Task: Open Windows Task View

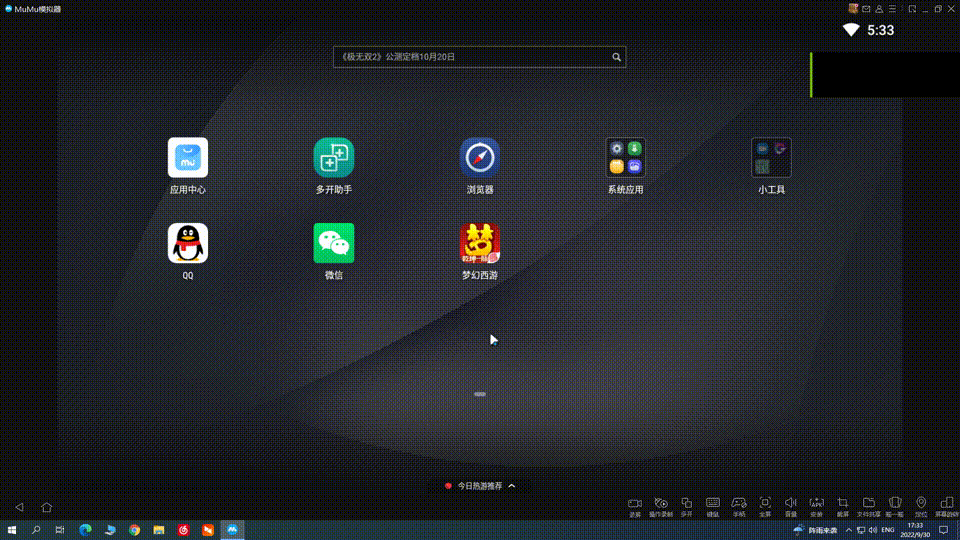Action: [x=60, y=530]
